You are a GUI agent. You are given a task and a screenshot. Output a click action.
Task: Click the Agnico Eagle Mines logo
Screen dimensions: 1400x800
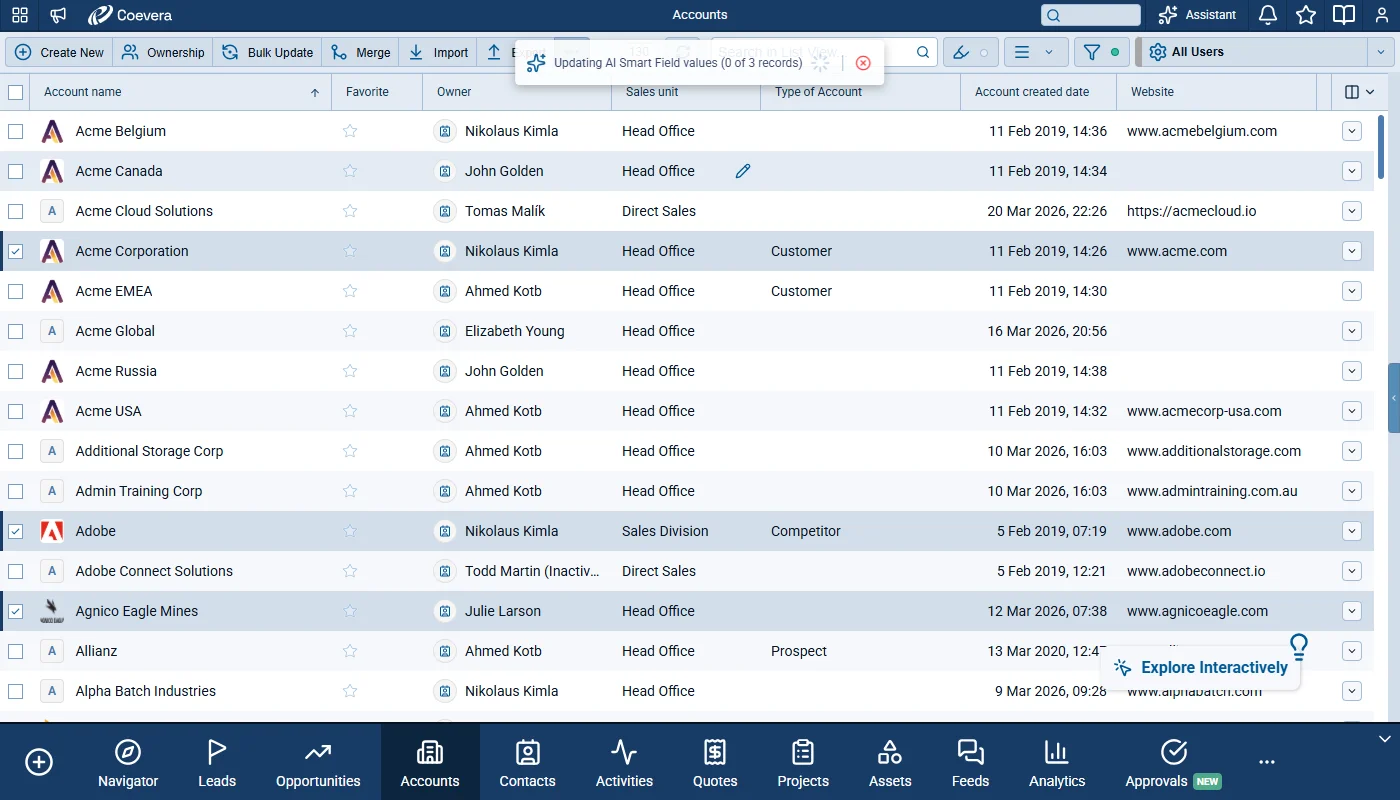coord(52,611)
